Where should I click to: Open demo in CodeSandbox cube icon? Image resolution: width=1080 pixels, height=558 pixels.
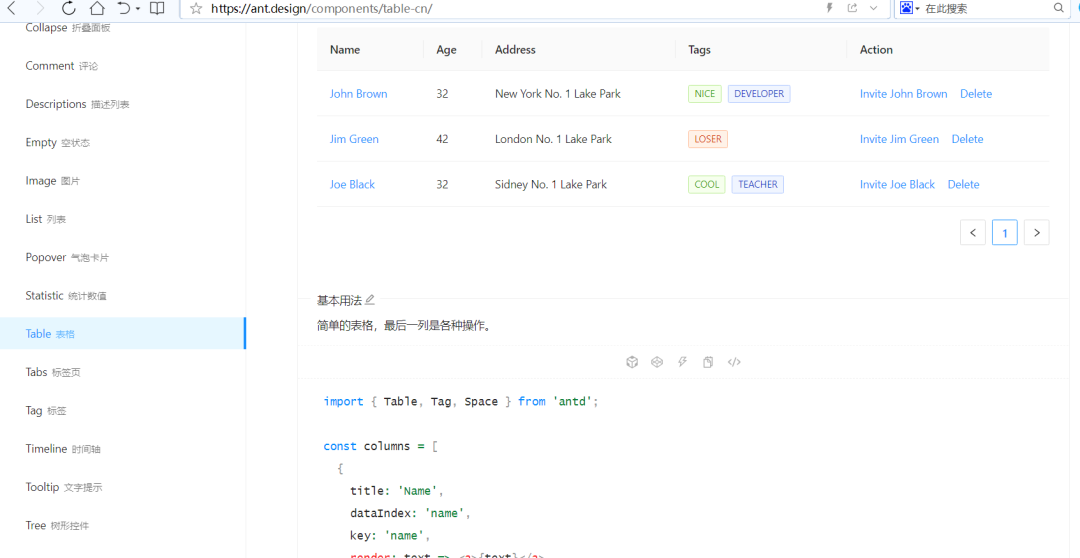[632, 362]
